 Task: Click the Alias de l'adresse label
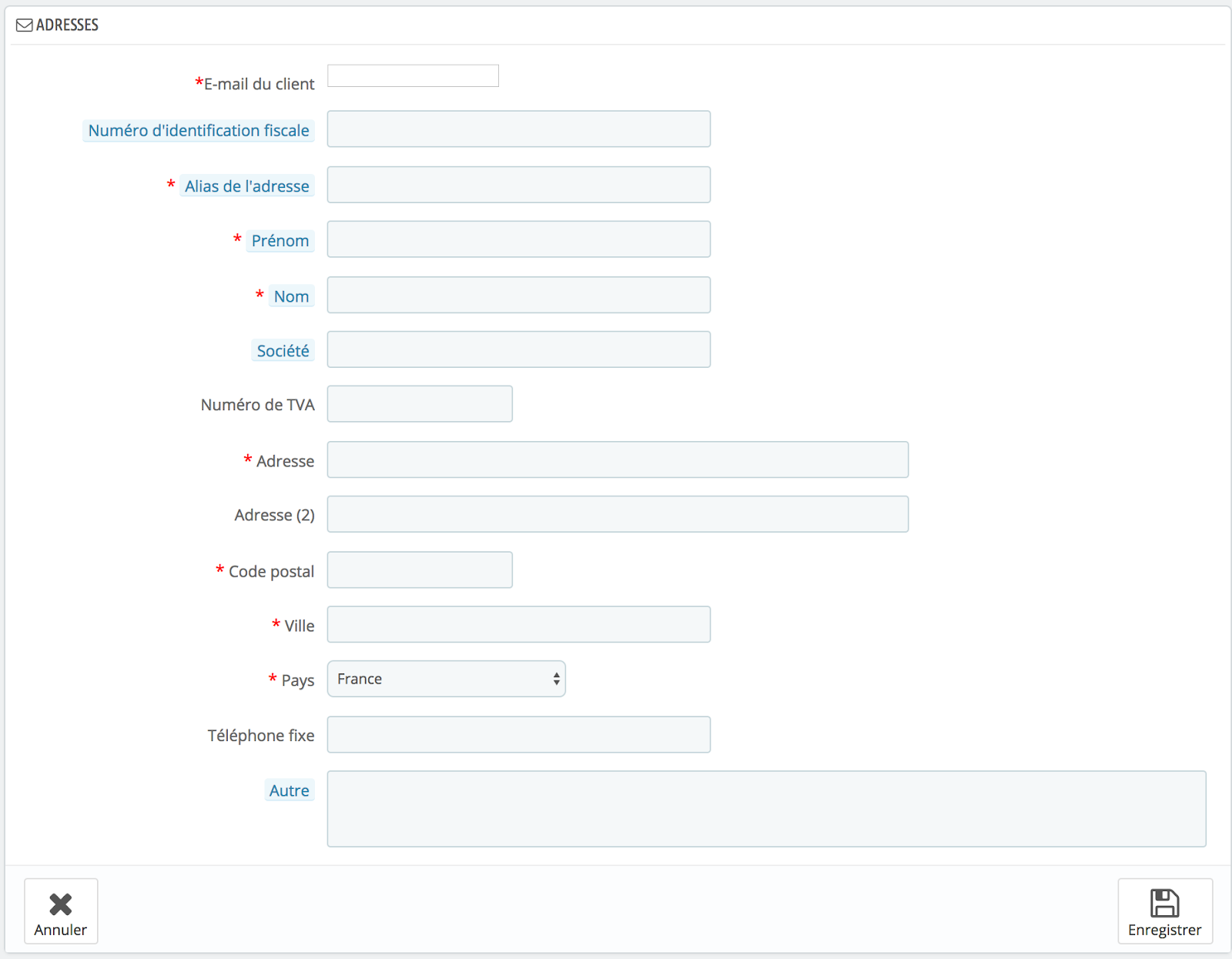tap(247, 186)
